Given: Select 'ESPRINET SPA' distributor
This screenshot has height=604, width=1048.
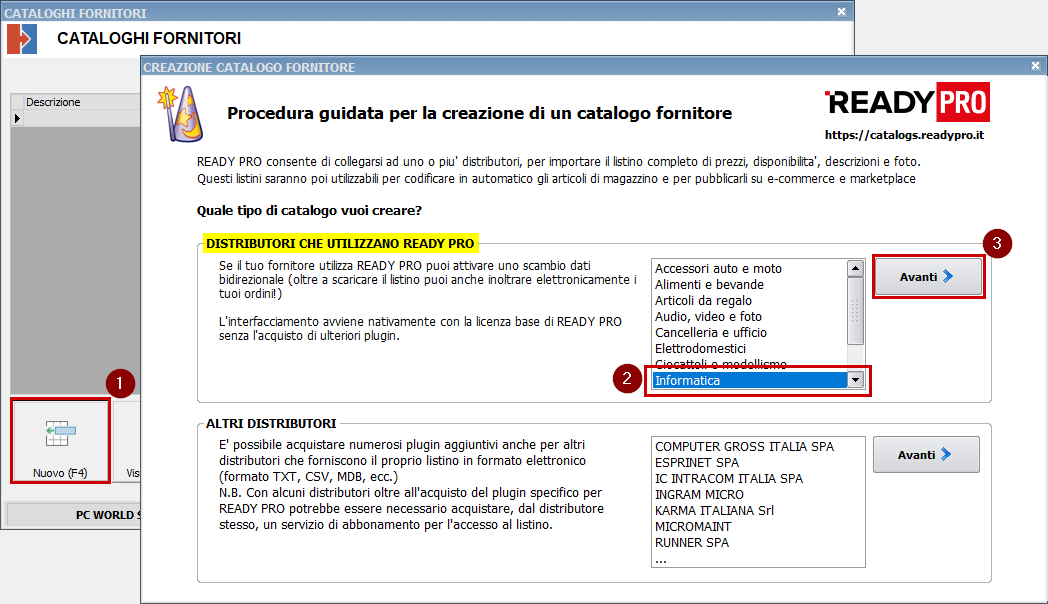Looking at the screenshot, I should click(697, 463).
